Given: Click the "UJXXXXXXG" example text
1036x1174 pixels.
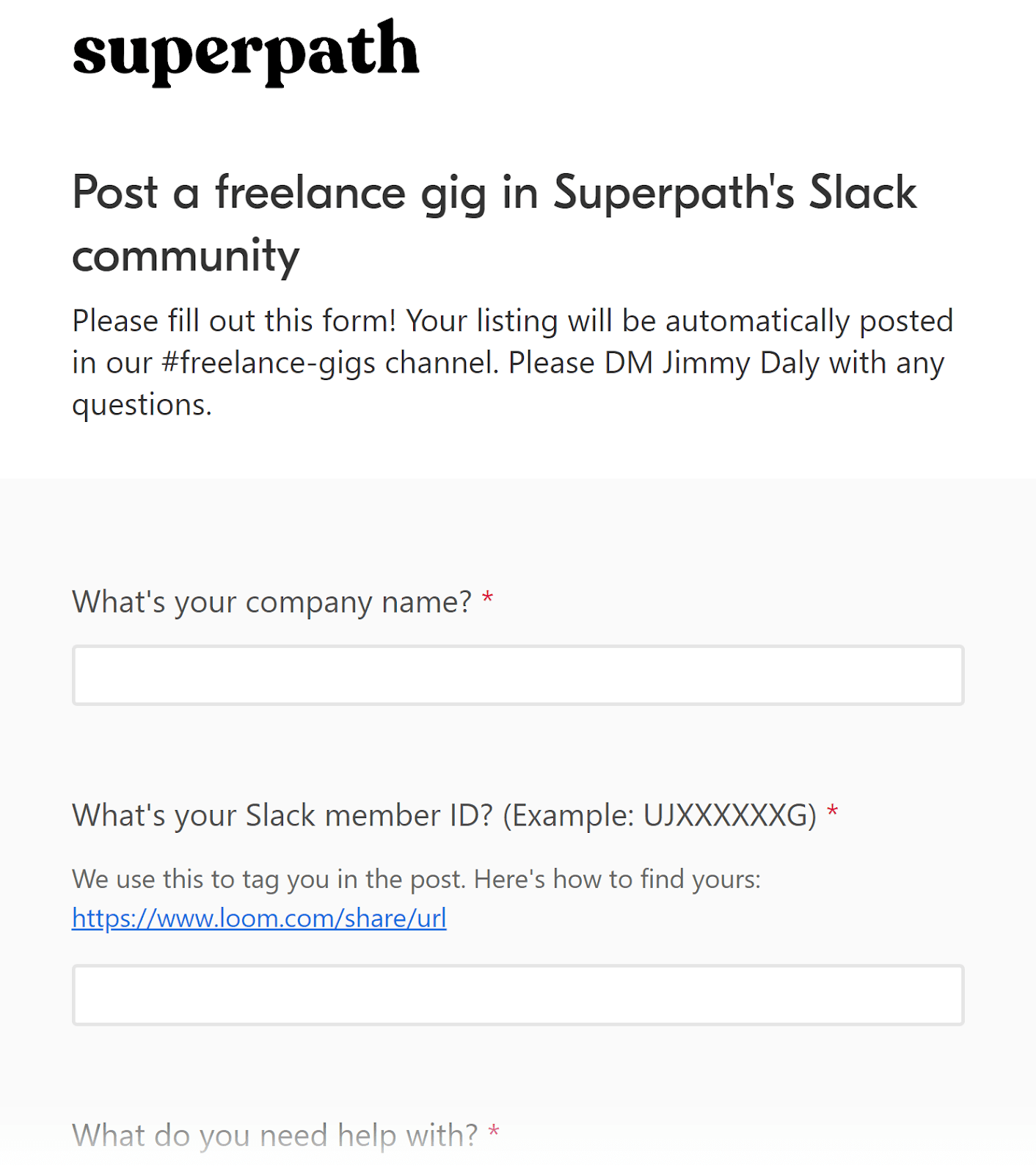Looking at the screenshot, I should 729,814.
